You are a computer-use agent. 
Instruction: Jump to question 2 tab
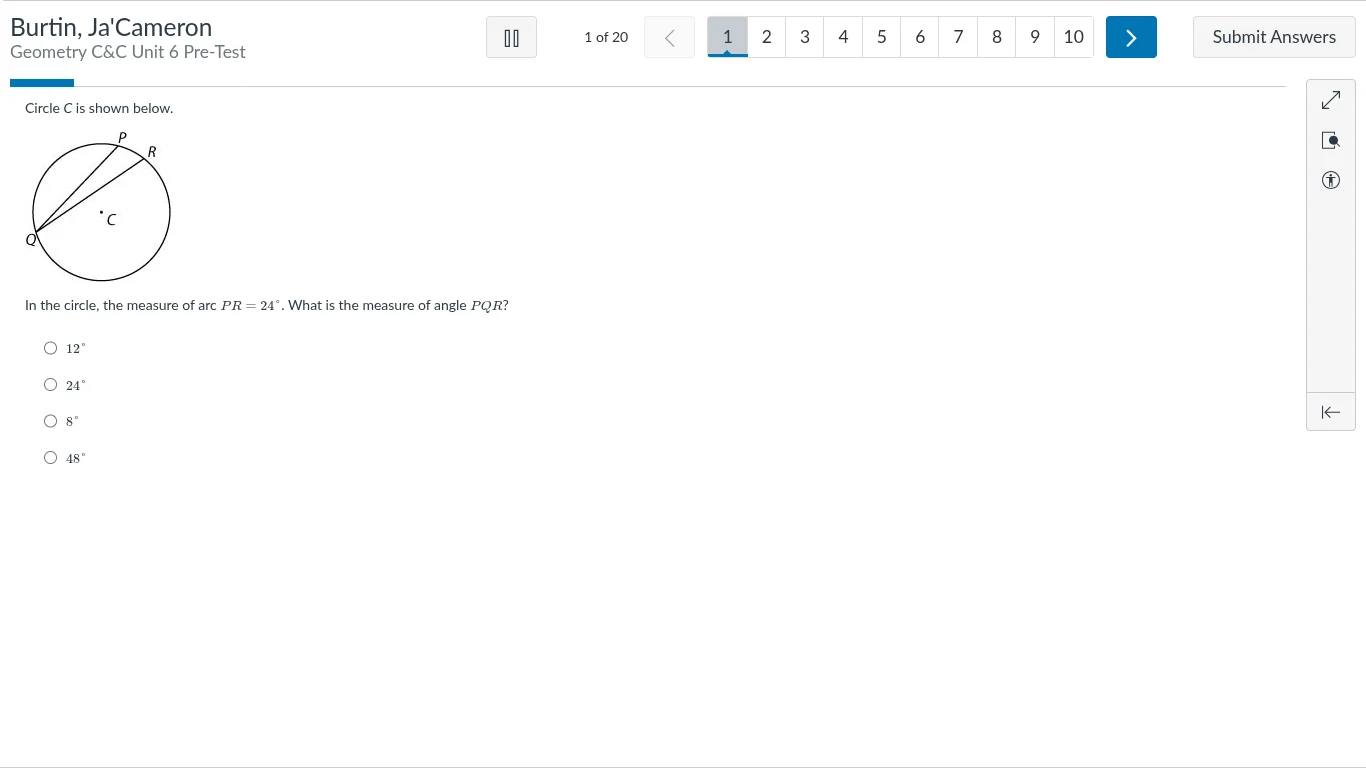coord(766,37)
